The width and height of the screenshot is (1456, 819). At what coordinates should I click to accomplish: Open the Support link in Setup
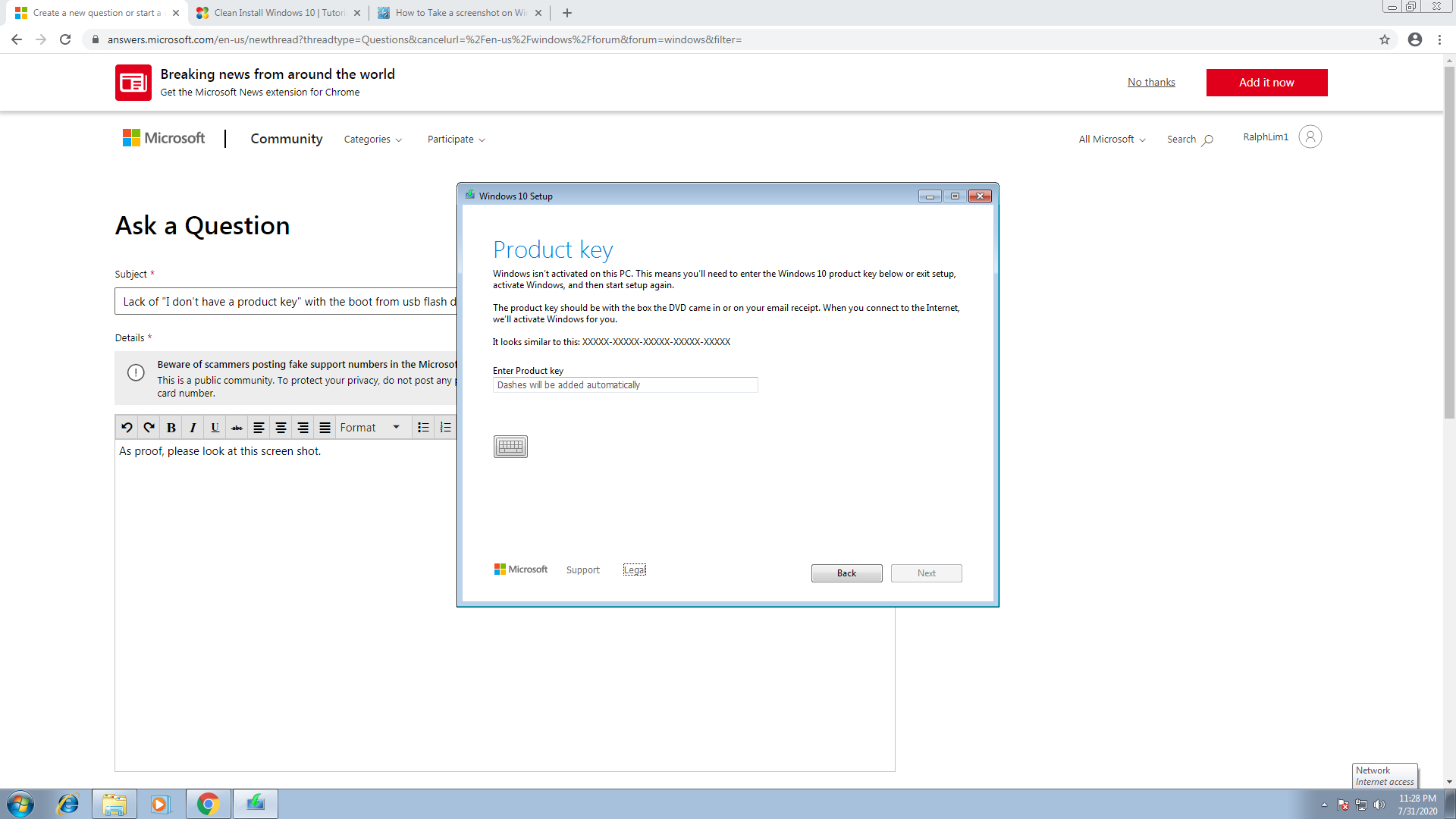coord(582,570)
